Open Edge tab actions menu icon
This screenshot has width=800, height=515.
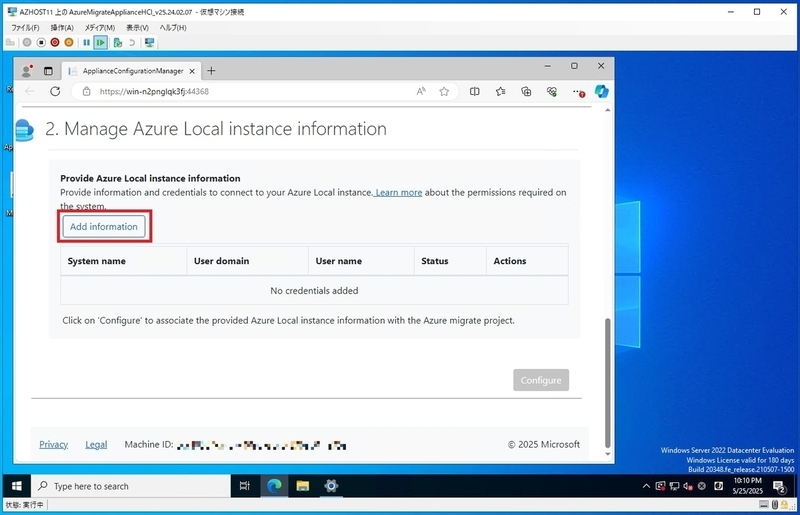click(48, 71)
